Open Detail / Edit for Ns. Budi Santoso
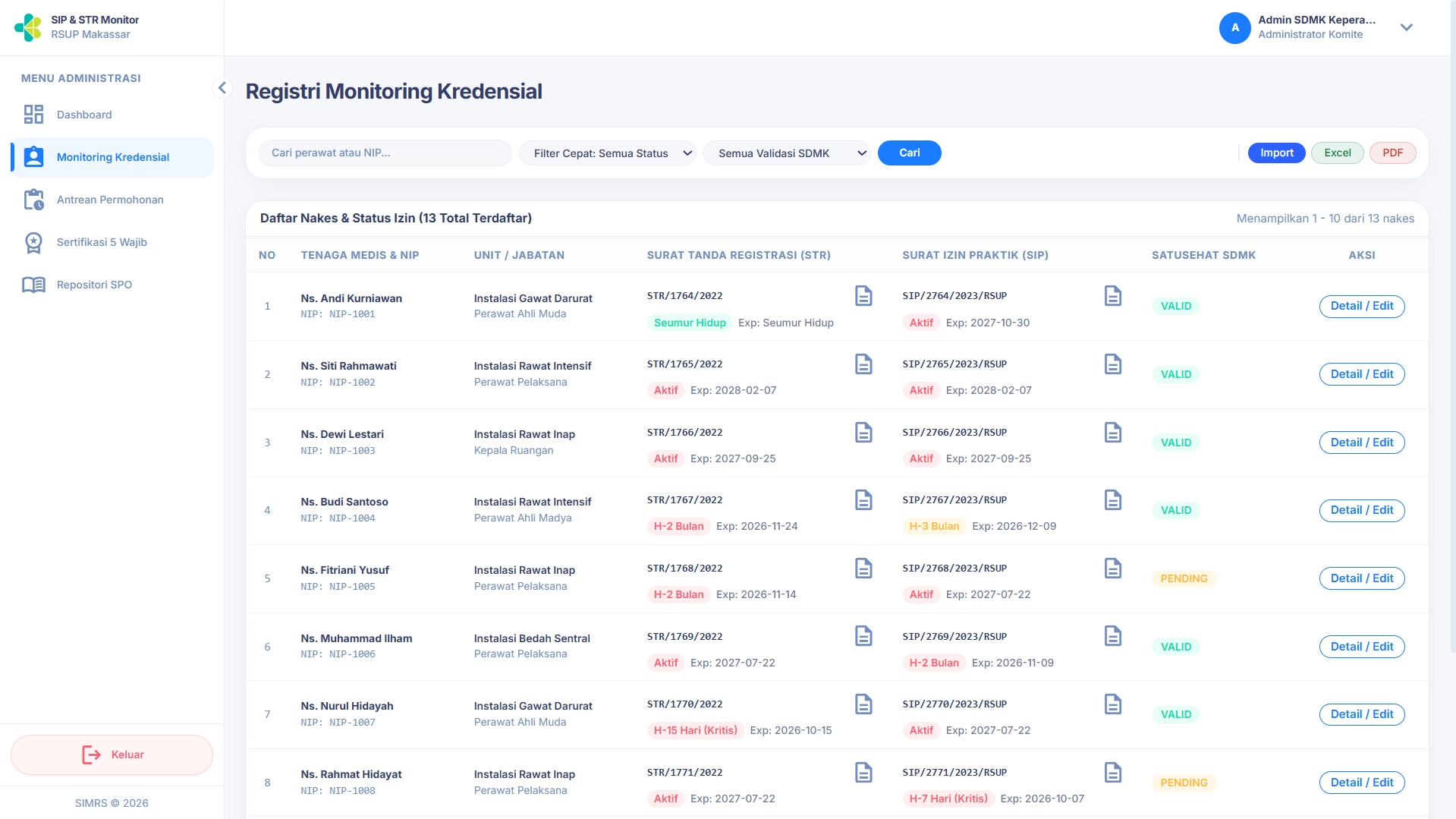Image resolution: width=1456 pixels, height=819 pixels. click(1362, 510)
